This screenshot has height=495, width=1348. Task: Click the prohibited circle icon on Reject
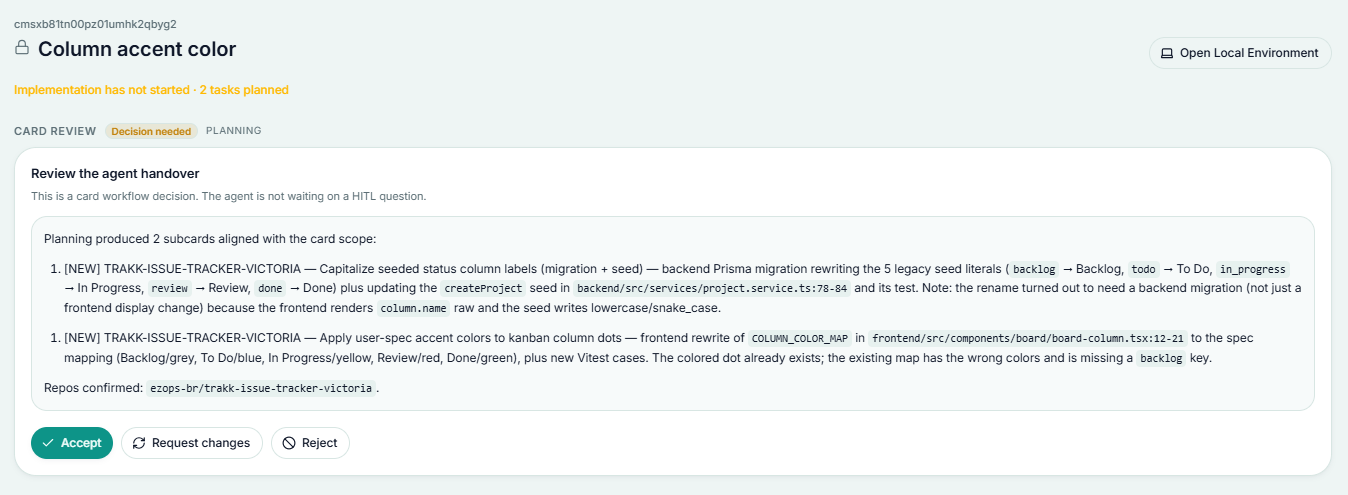289,443
